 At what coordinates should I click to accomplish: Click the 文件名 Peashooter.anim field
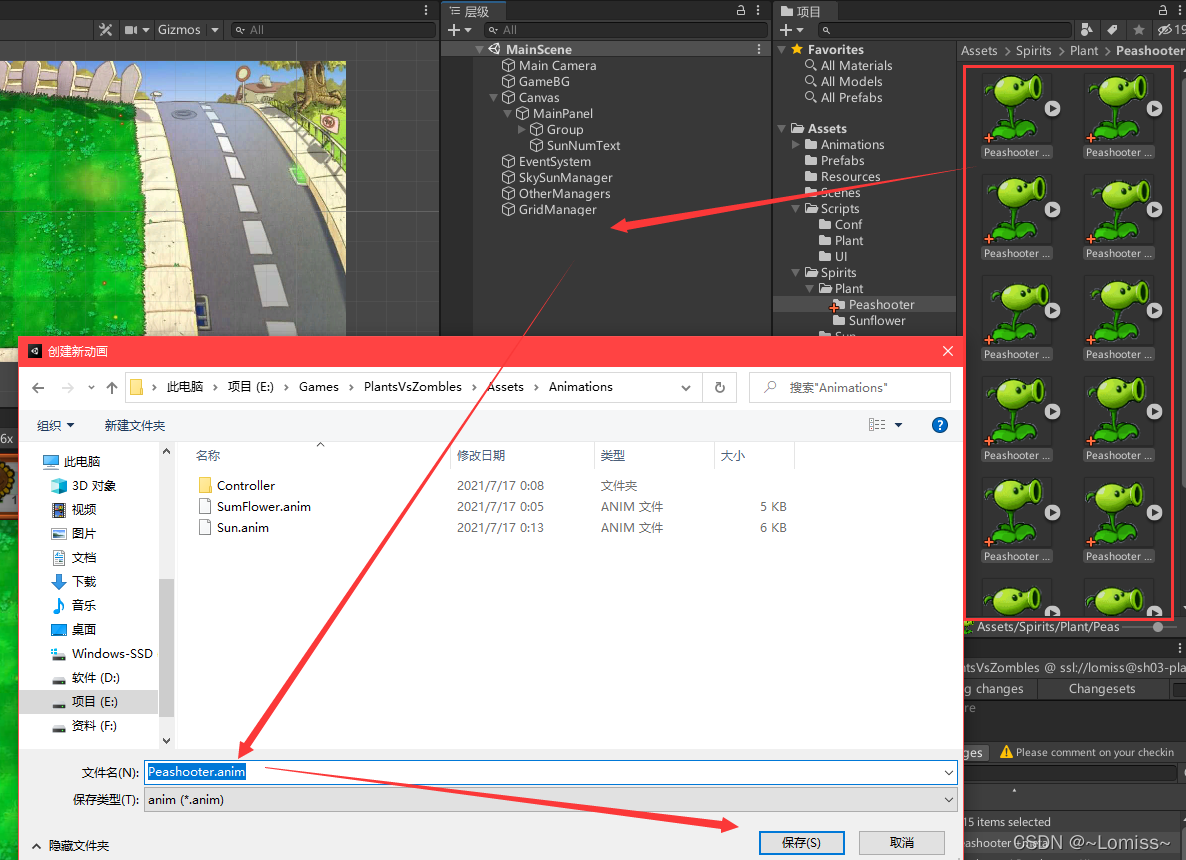[551, 772]
